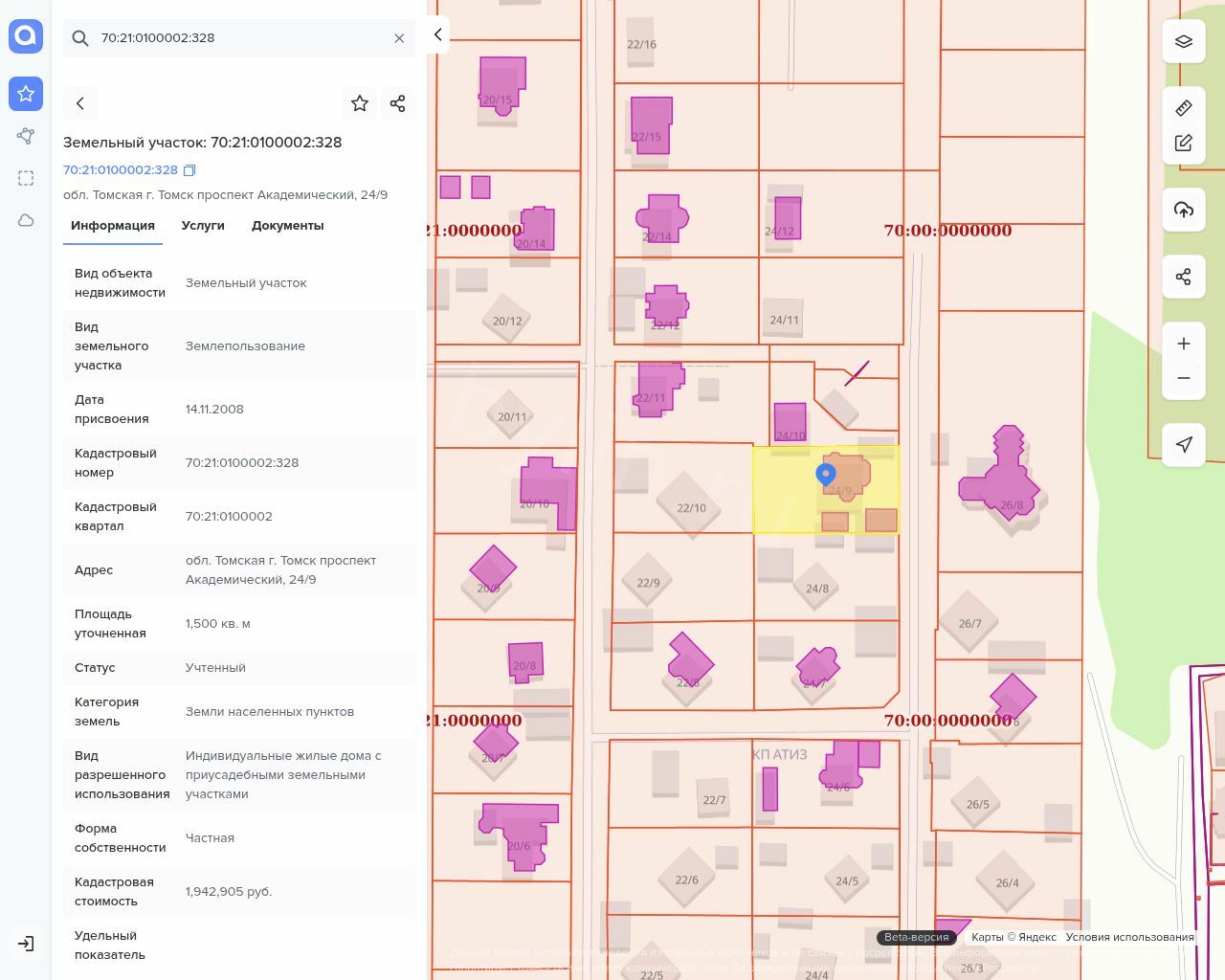The height and width of the screenshot is (980, 1225).
Task: Open the map layers button
Action: (x=1184, y=41)
